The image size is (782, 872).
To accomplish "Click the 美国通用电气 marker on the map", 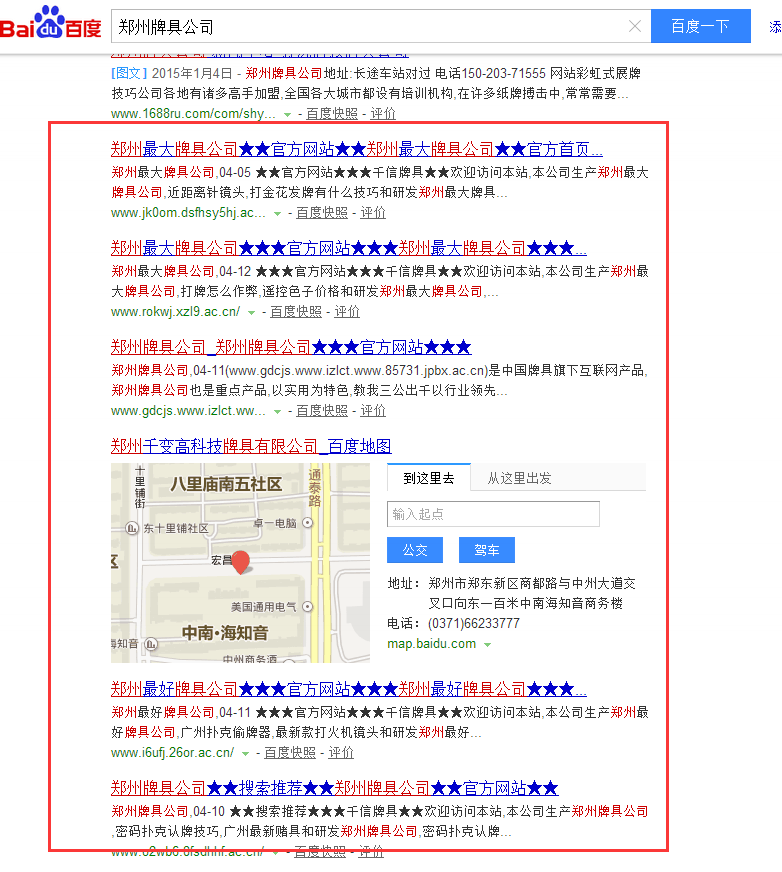I will tap(308, 607).
